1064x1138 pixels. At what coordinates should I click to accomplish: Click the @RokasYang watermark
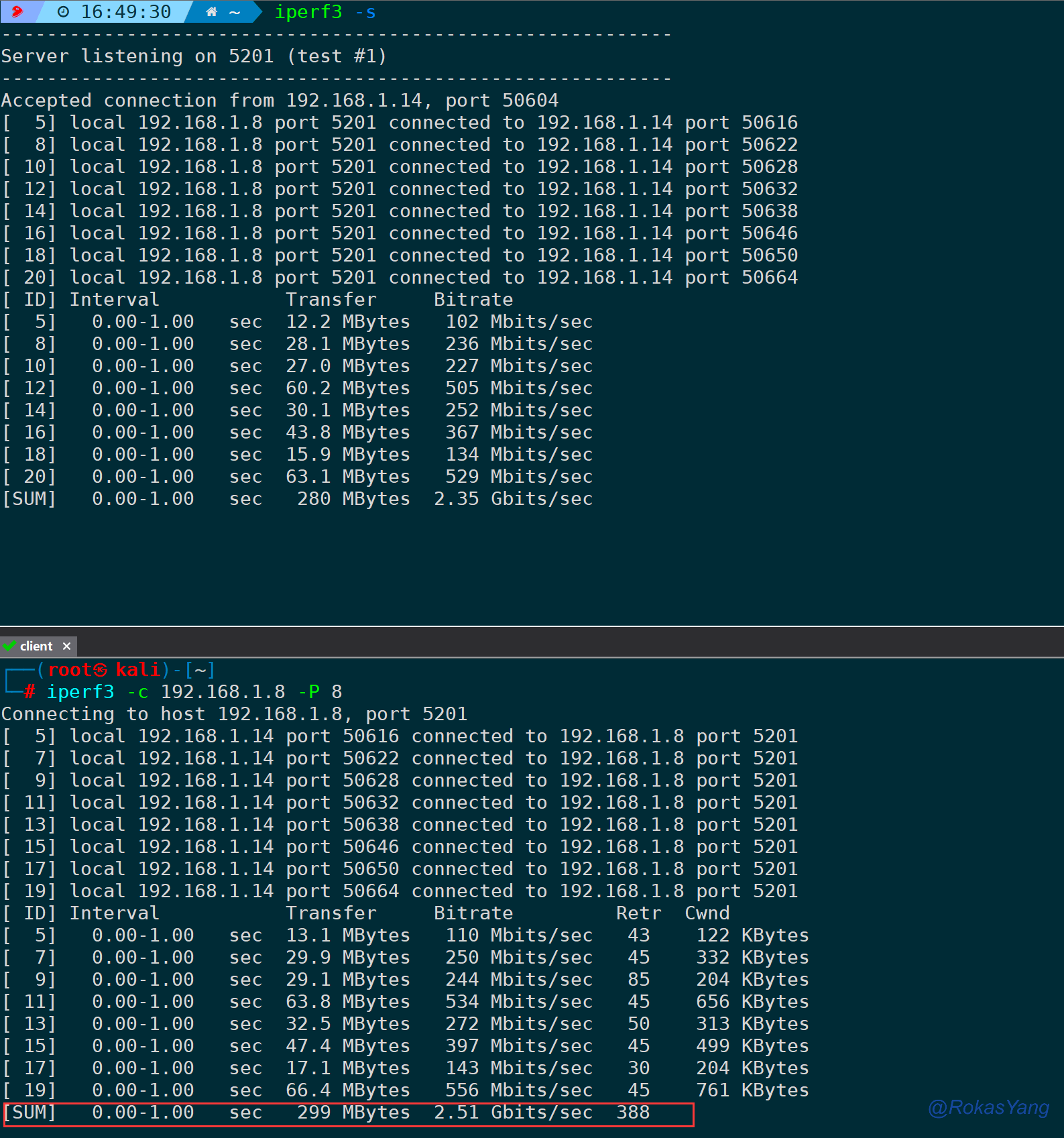(988, 1107)
